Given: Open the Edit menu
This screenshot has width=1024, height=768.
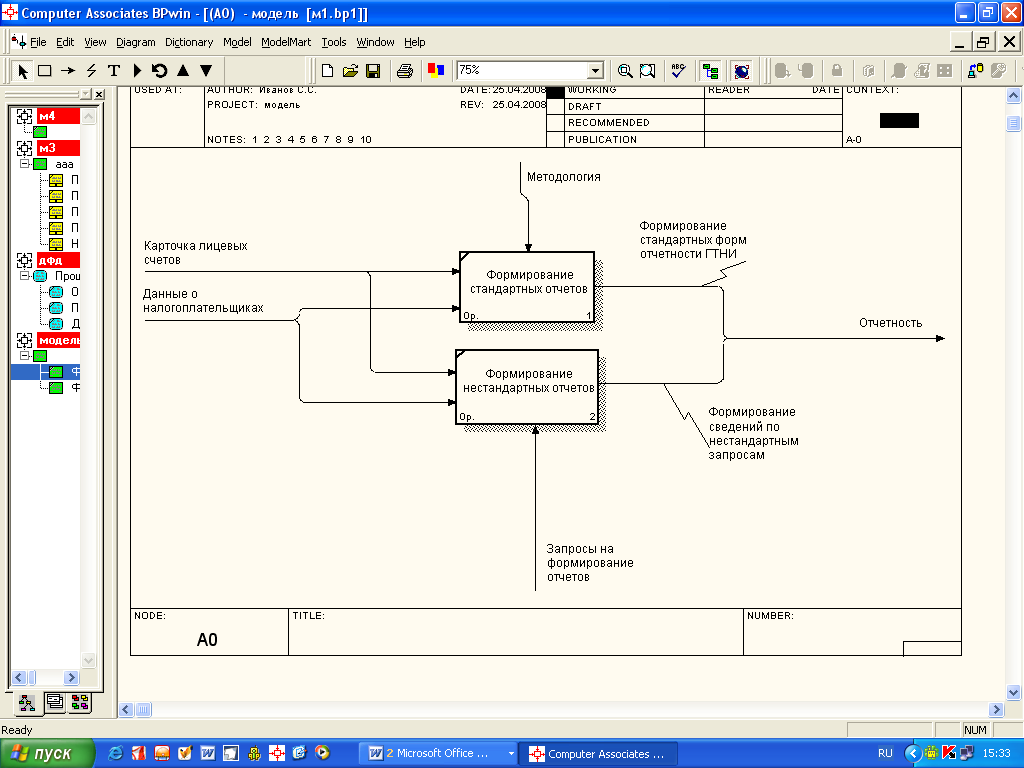Looking at the screenshot, I should pos(65,42).
